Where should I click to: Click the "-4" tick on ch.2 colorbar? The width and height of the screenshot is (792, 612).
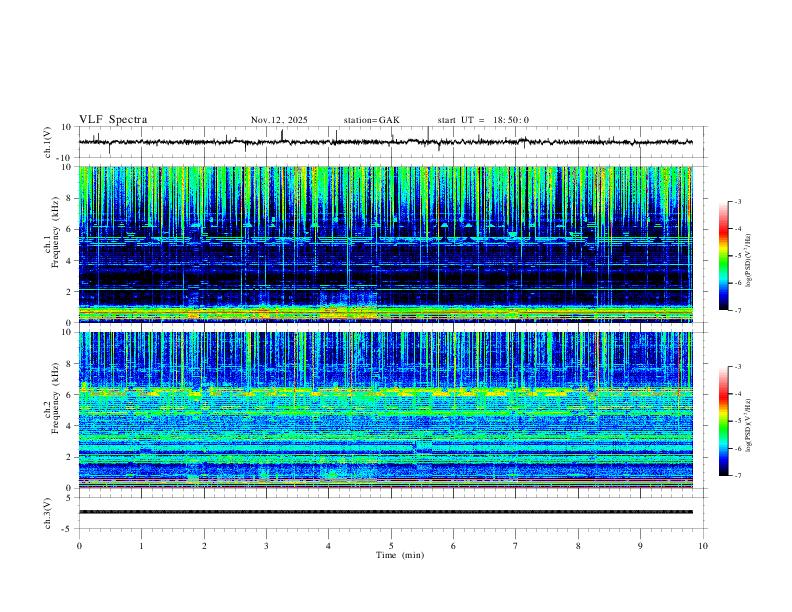pos(738,393)
